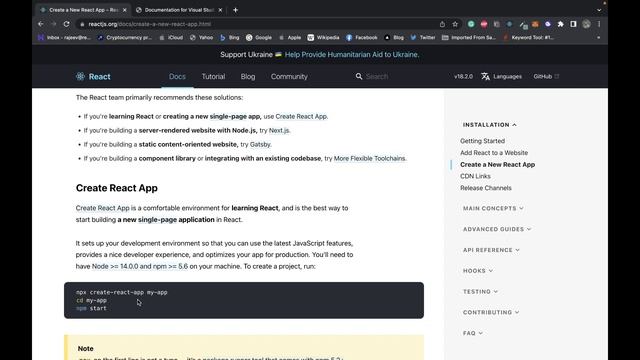Open Create a New React App in the sidebar
This screenshot has height=360, width=640.
[x=497, y=164]
